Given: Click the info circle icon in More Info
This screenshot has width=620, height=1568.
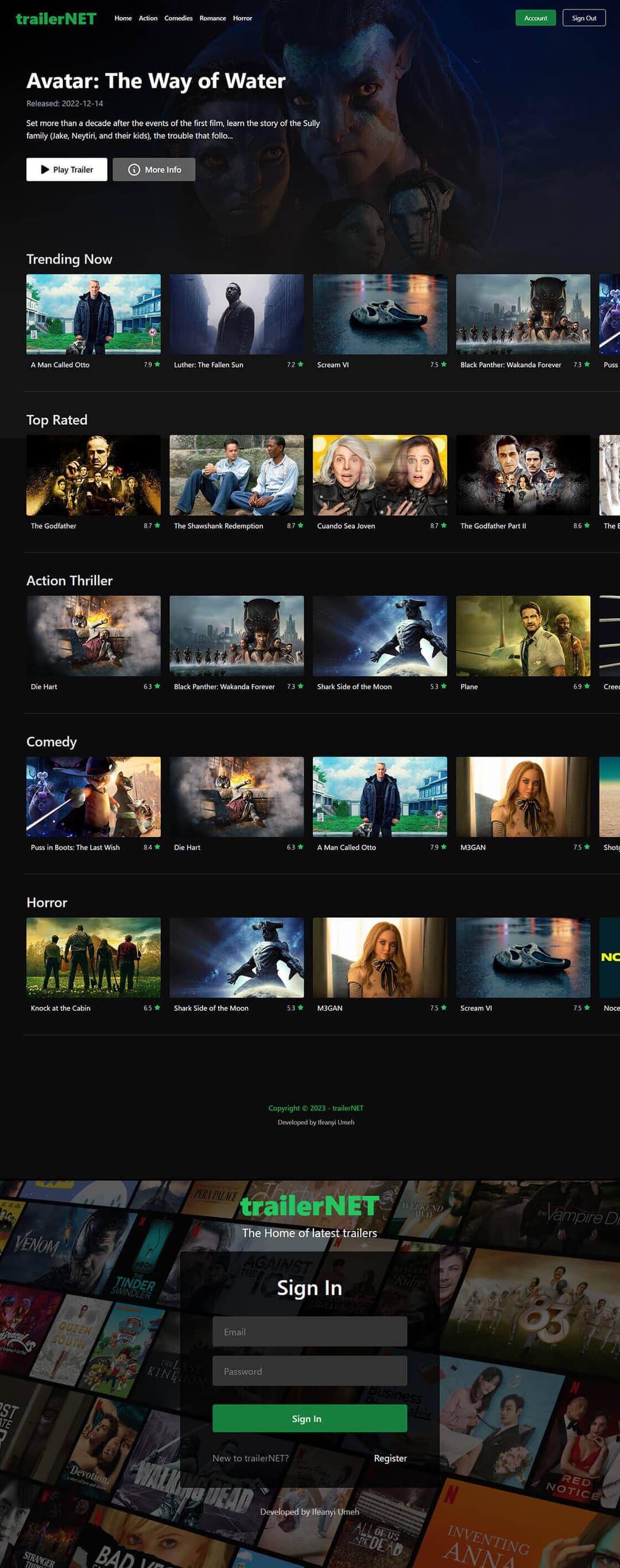Looking at the screenshot, I should point(134,169).
